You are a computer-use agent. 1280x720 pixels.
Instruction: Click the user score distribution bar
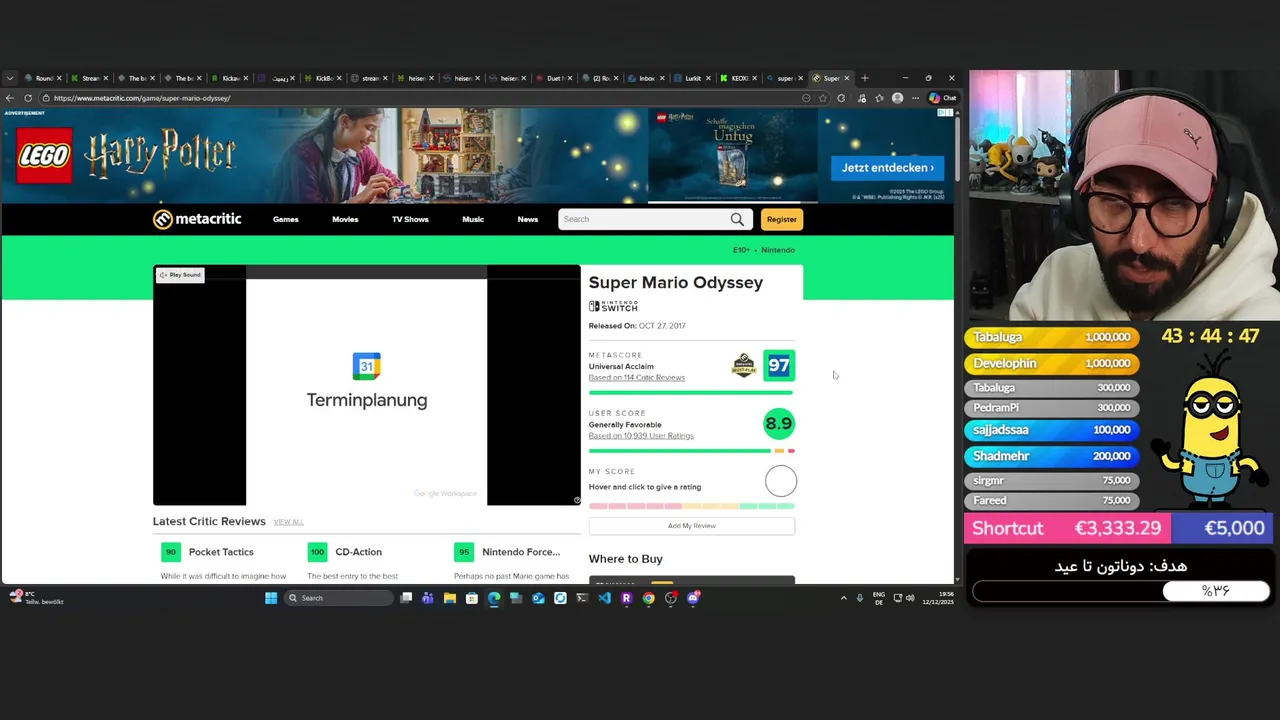tap(692, 451)
